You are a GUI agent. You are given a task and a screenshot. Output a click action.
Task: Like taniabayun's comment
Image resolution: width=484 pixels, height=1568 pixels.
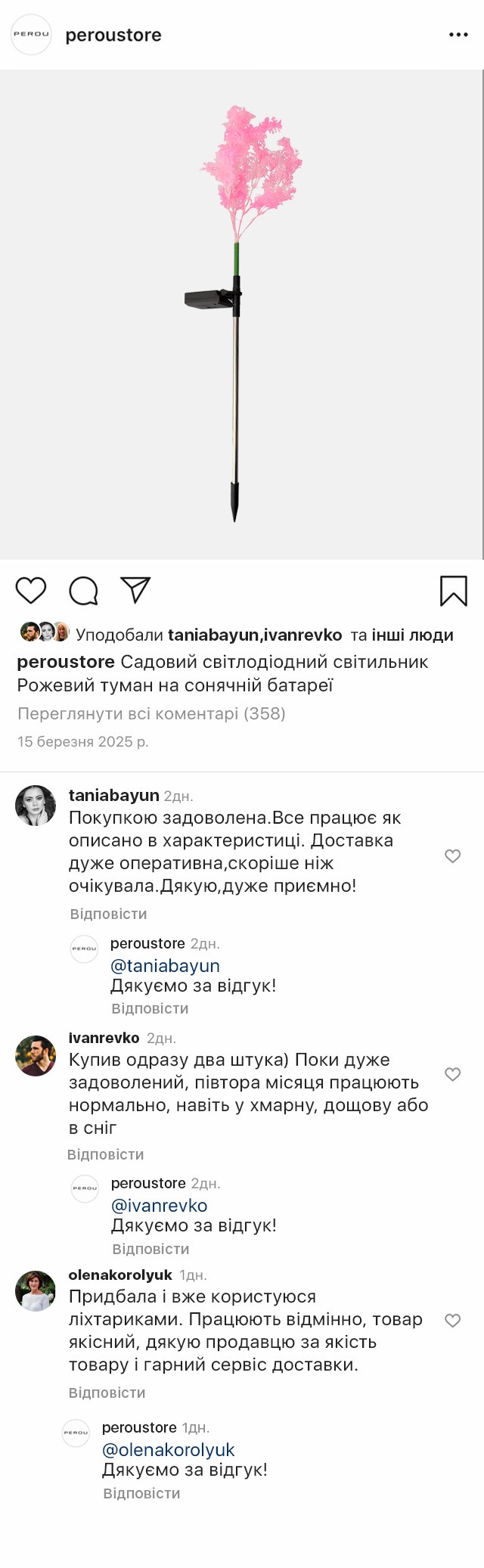click(452, 855)
